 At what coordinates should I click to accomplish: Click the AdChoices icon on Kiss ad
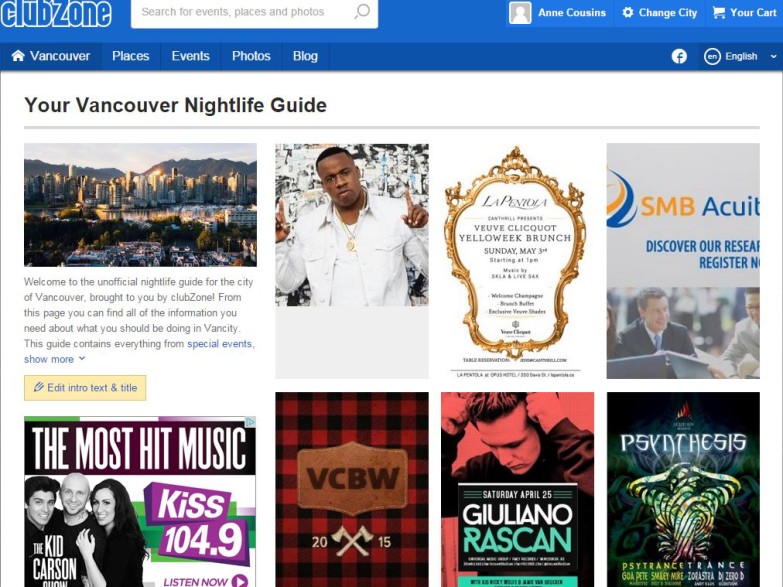click(250, 422)
